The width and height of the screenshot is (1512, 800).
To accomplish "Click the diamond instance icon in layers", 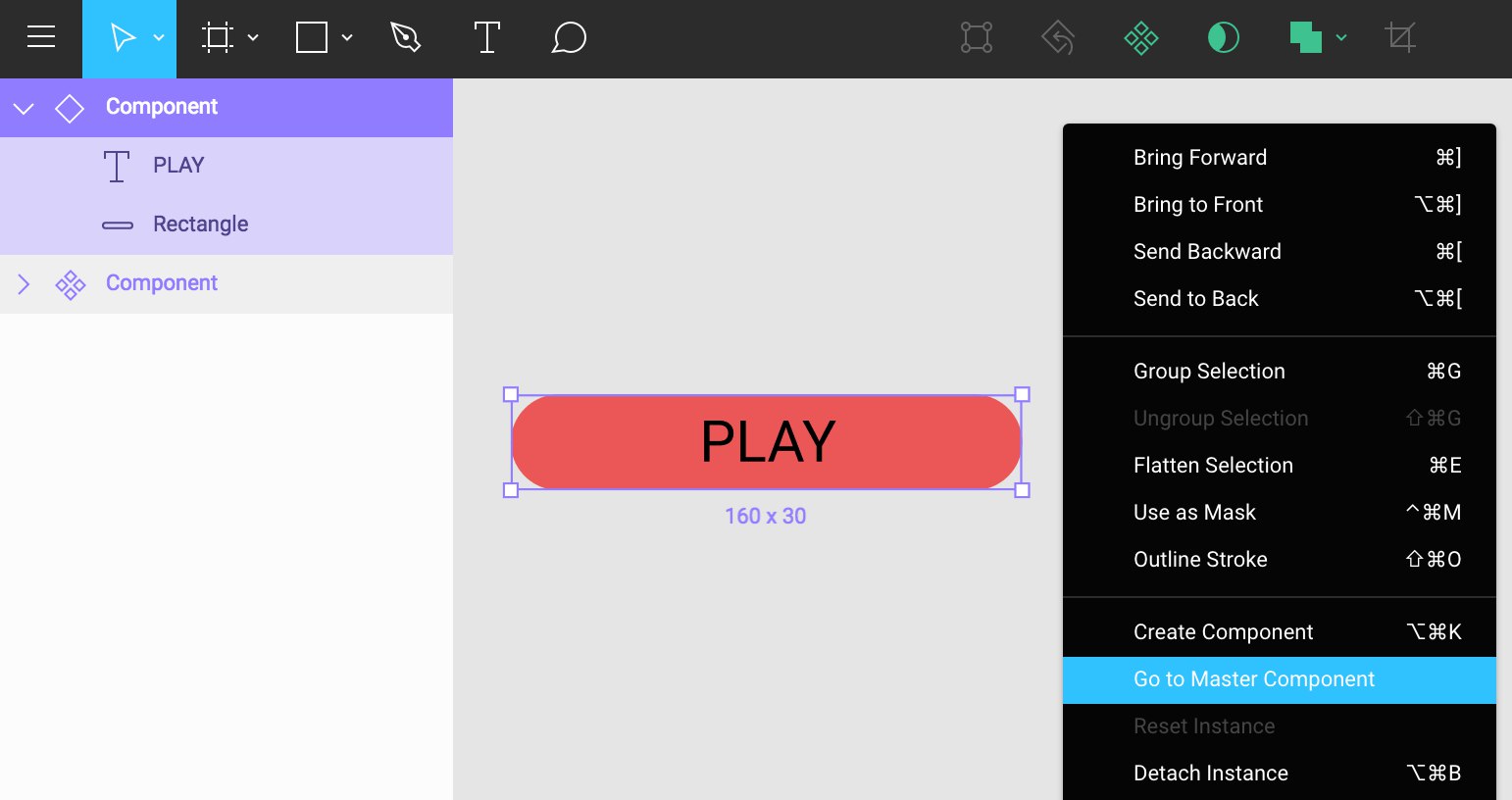I will [x=70, y=108].
